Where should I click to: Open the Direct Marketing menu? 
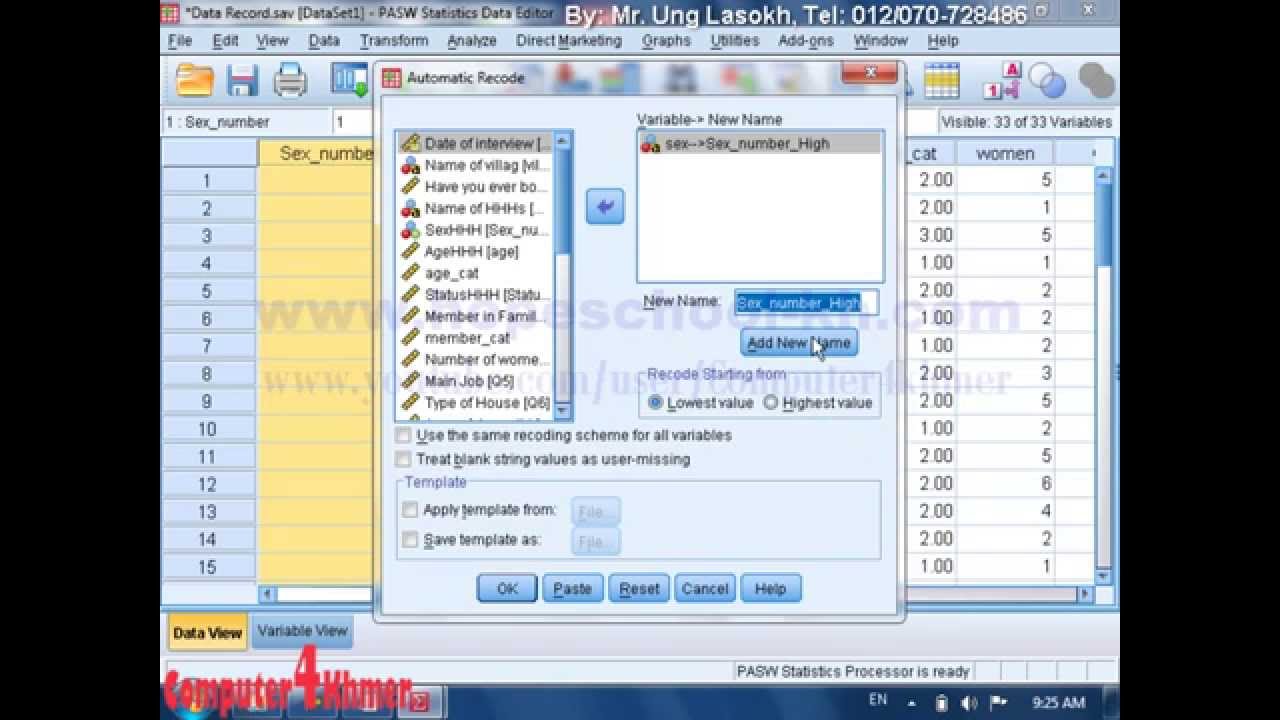pos(569,41)
